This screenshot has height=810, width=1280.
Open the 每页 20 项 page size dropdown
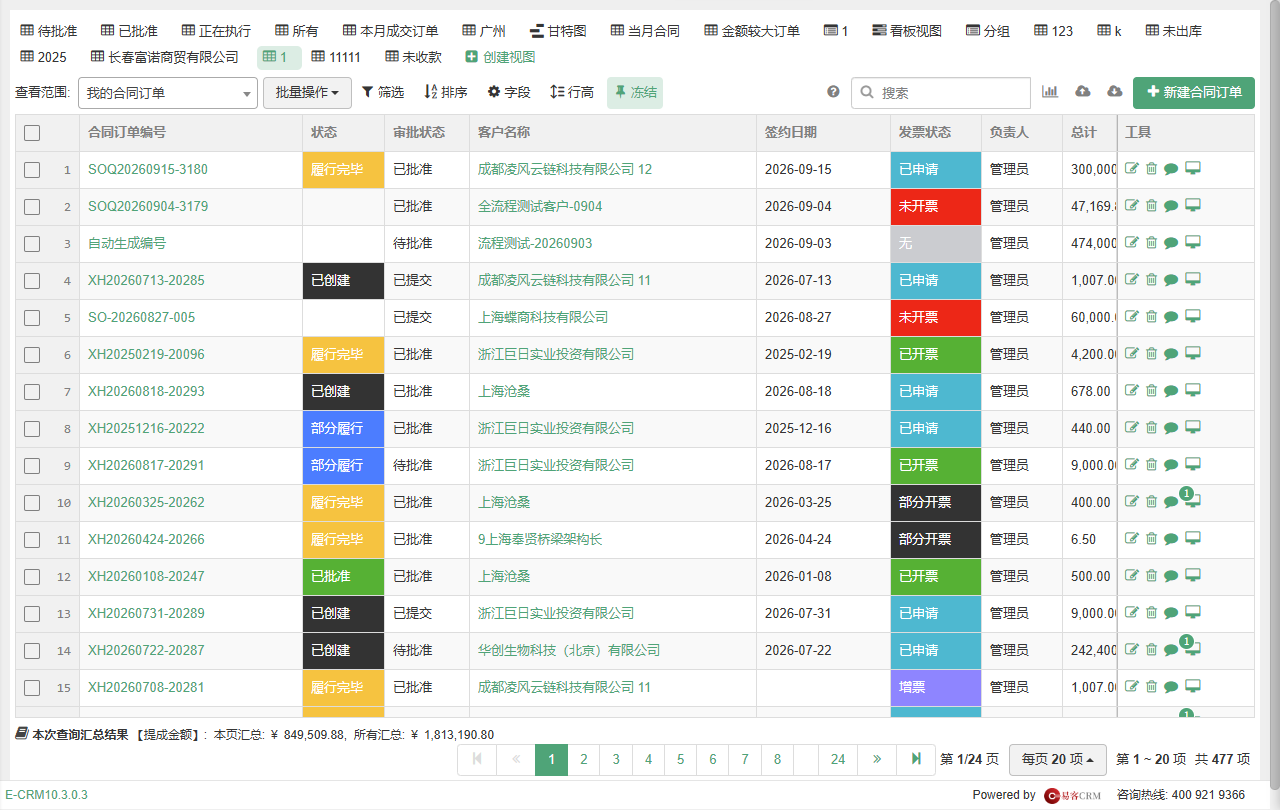tap(1058, 759)
